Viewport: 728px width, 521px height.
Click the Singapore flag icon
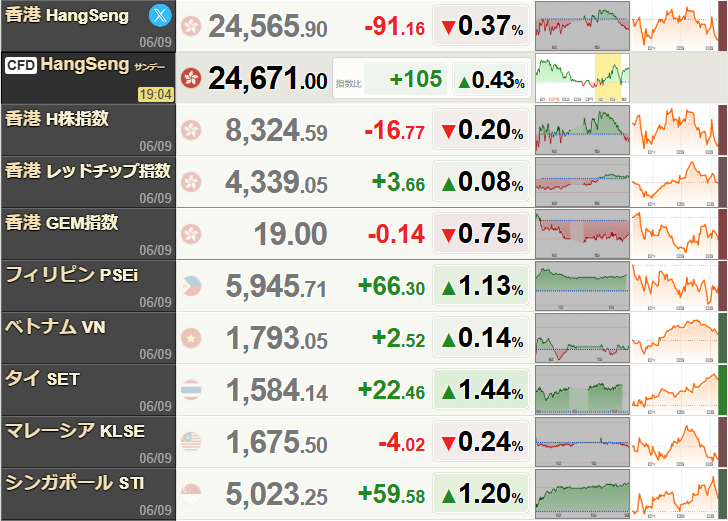click(191, 494)
